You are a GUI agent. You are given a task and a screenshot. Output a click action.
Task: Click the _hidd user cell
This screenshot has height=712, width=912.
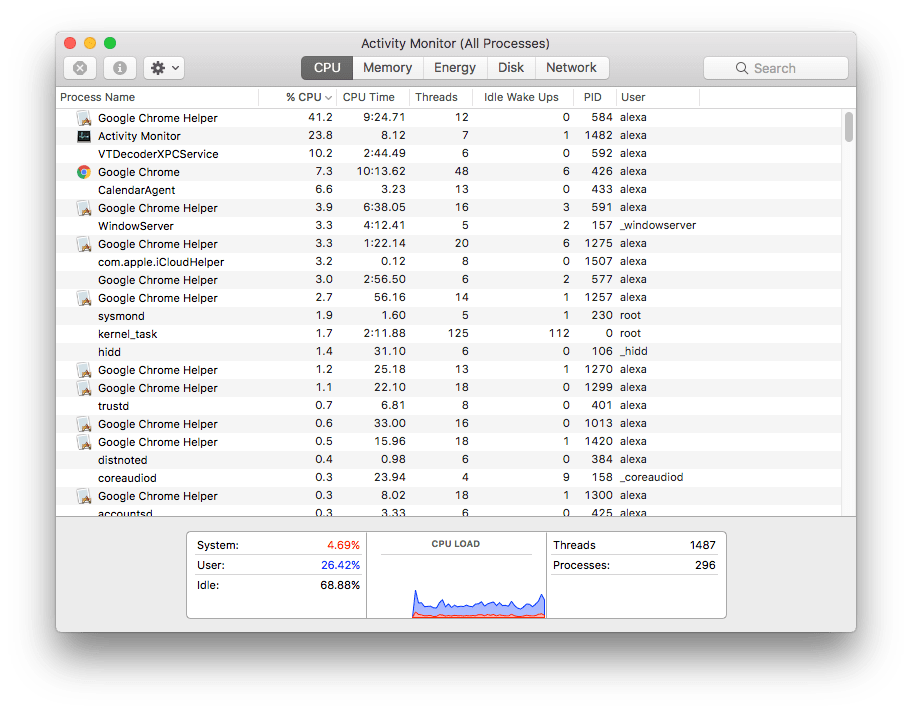tap(633, 352)
